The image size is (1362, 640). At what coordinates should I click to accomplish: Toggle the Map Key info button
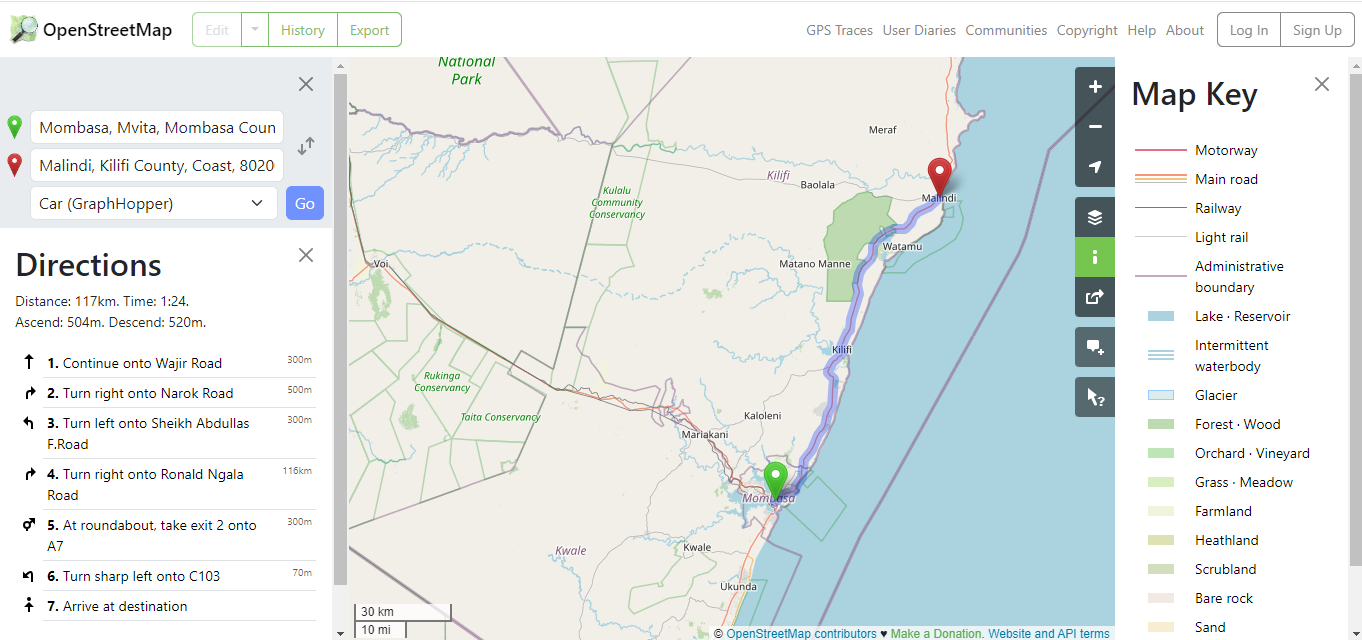(1095, 257)
